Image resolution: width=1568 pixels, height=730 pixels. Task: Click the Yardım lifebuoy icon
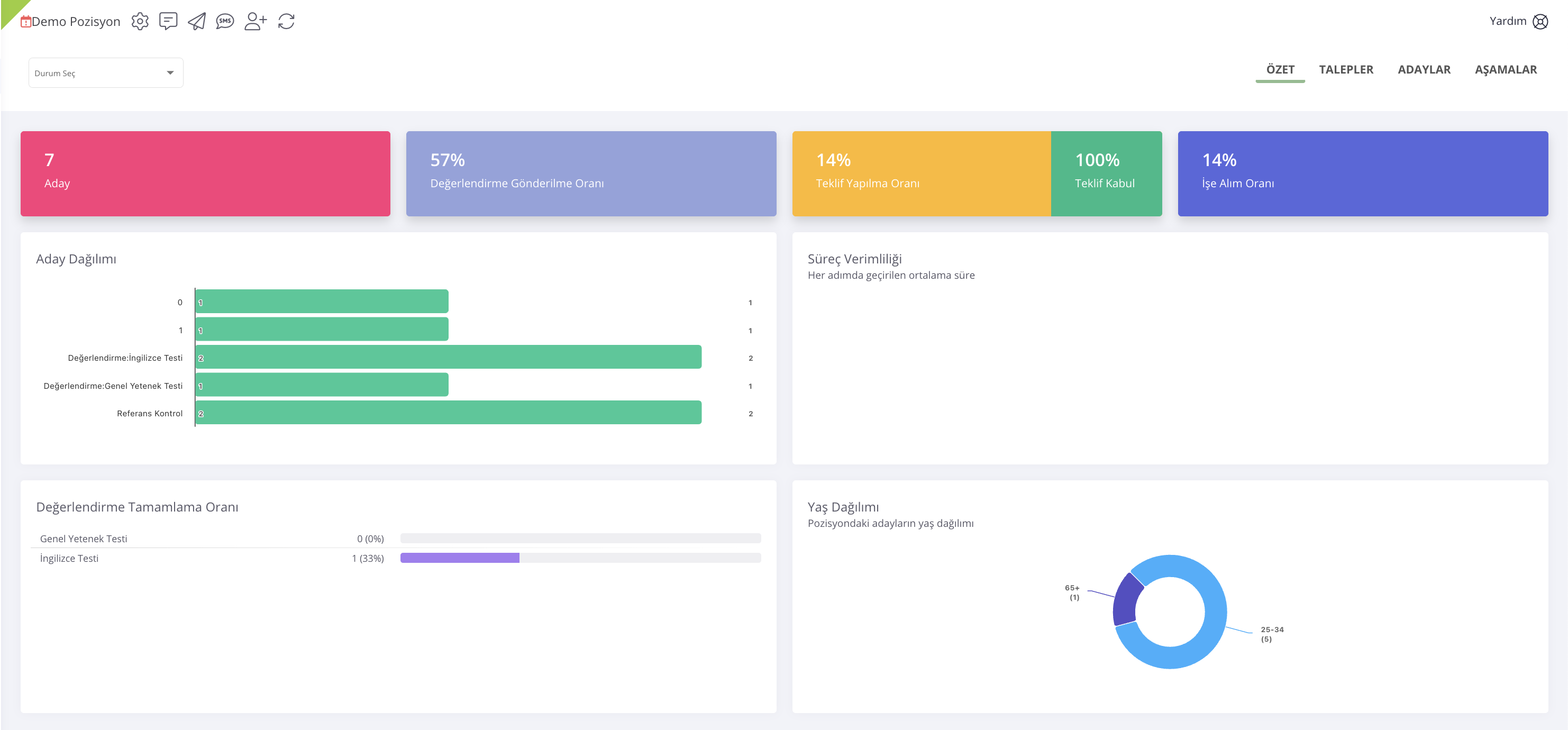[1540, 21]
